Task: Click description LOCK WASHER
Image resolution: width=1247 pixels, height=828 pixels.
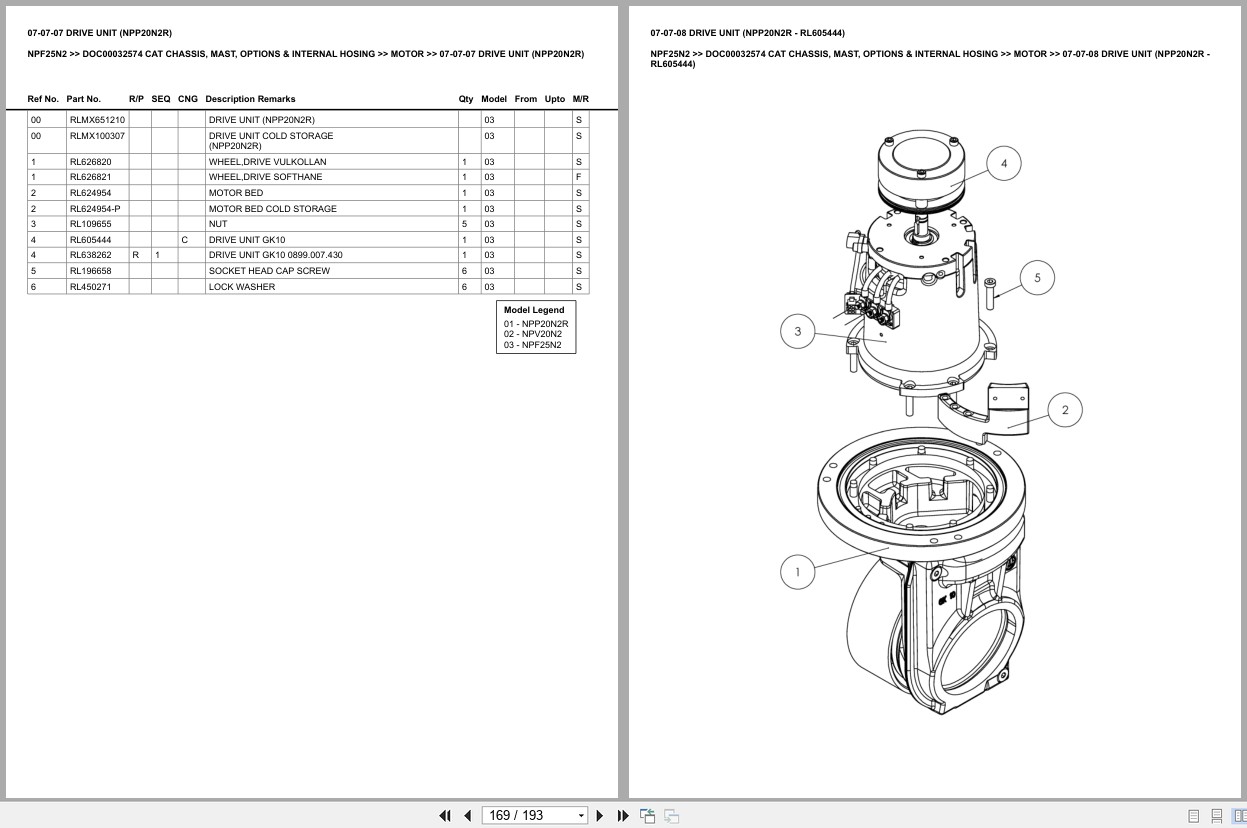Action: (241, 287)
